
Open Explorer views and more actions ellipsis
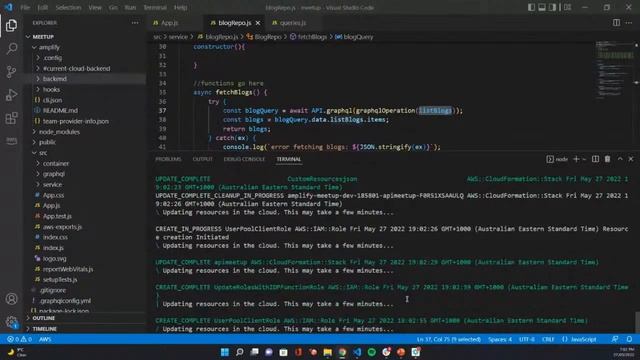tap(135, 23)
